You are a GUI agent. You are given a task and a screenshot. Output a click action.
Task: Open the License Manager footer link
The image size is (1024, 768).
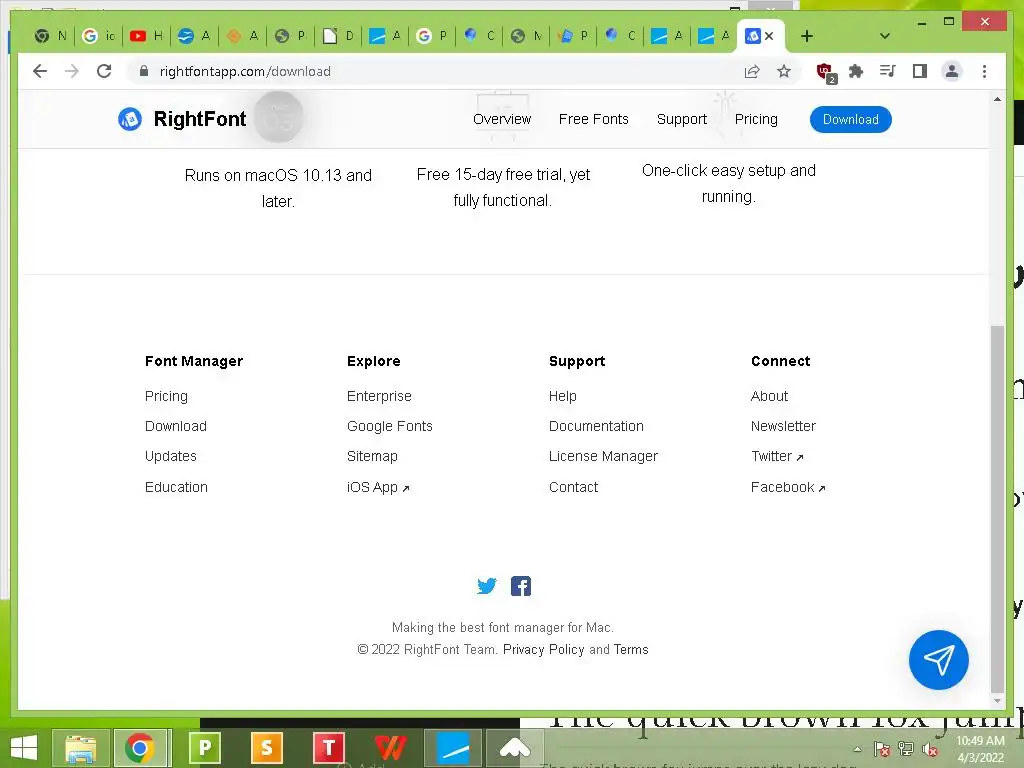tap(603, 456)
